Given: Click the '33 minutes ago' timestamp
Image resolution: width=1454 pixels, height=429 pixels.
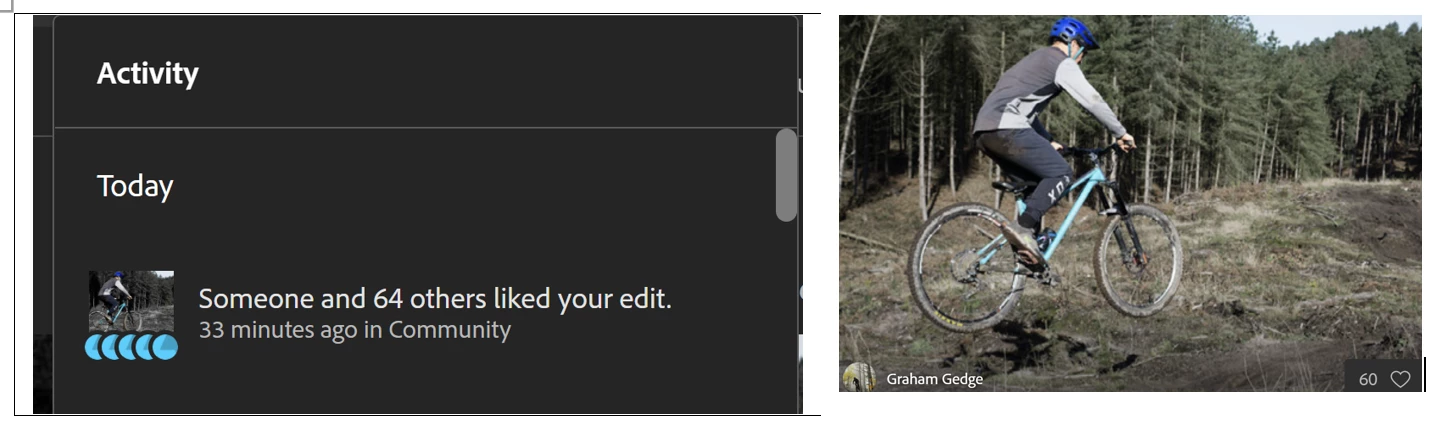Looking at the screenshot, I should 278,330.
